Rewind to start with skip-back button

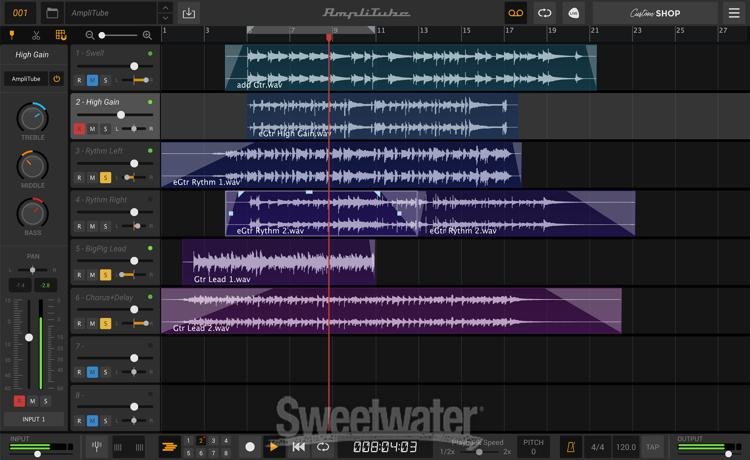(298, 447)
